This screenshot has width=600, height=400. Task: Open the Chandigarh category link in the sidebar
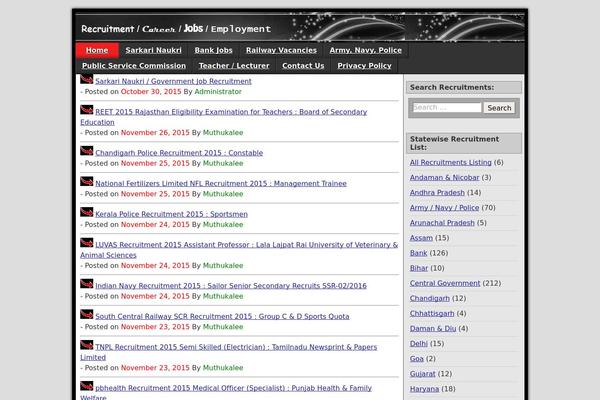point(429,298)
